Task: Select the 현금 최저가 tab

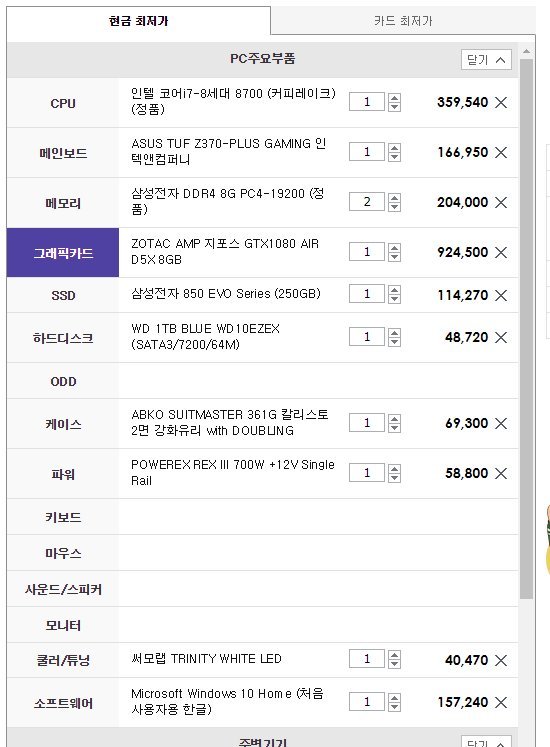Action: (139, 21)
